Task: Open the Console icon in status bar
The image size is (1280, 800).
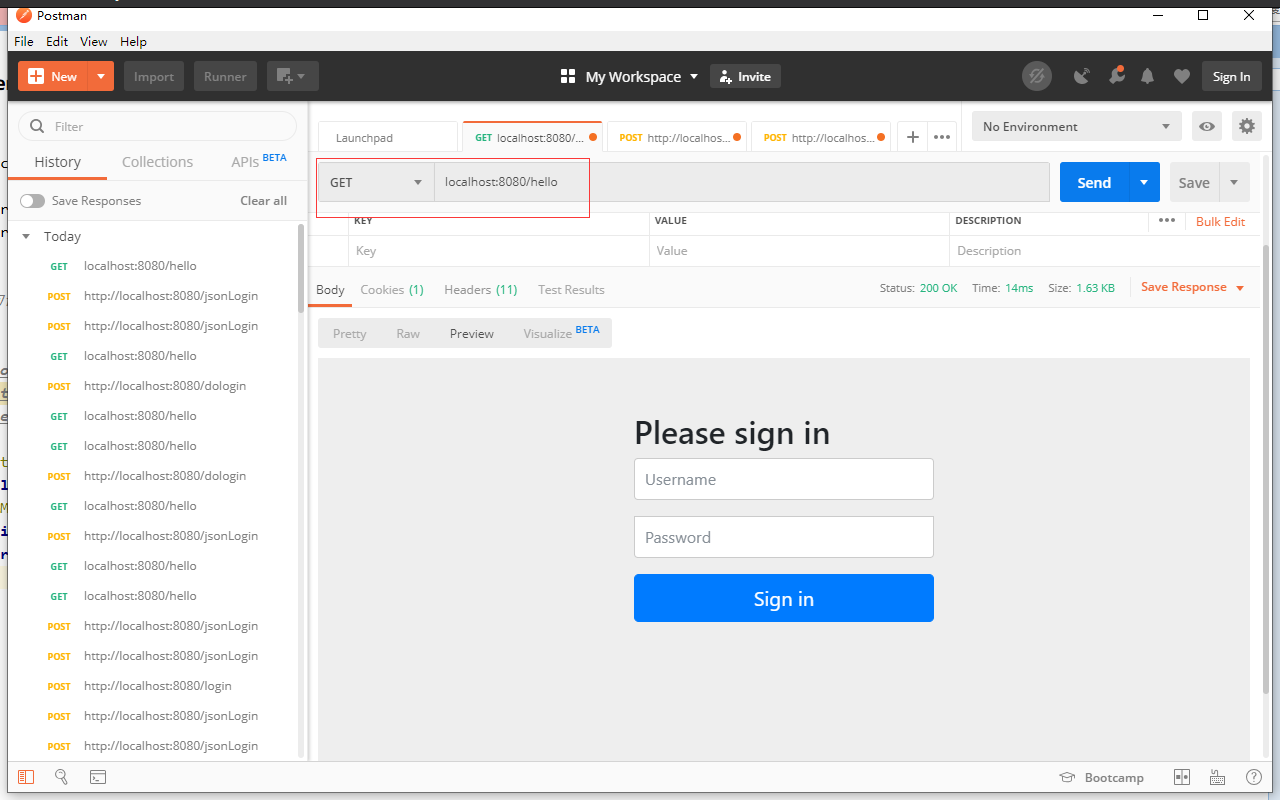Action: click(x=98, y=777)
